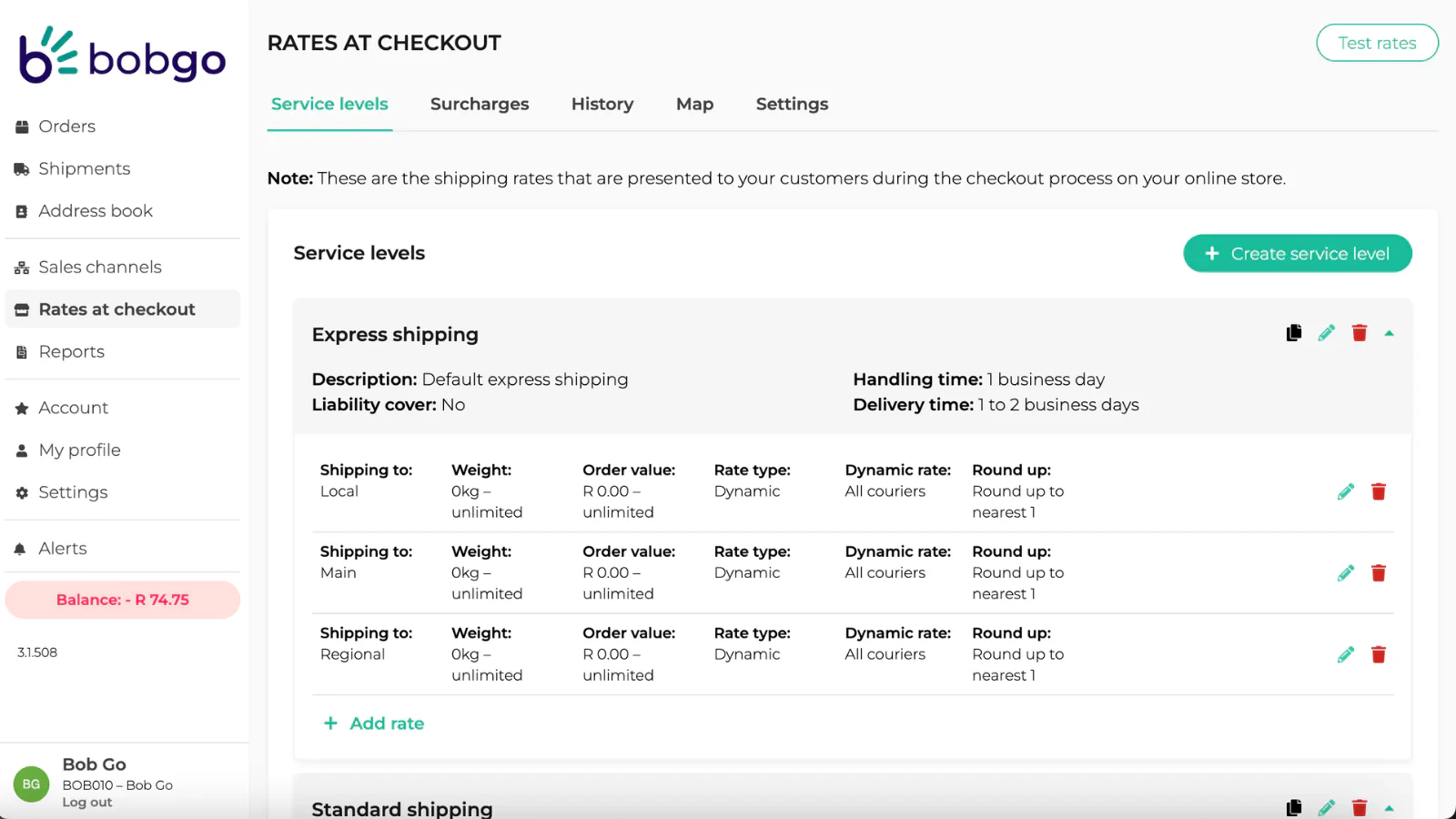This screenshot has height=819, width=1456.
Task: Switch to the Surcharges tab
Action: tap(480, 104)
